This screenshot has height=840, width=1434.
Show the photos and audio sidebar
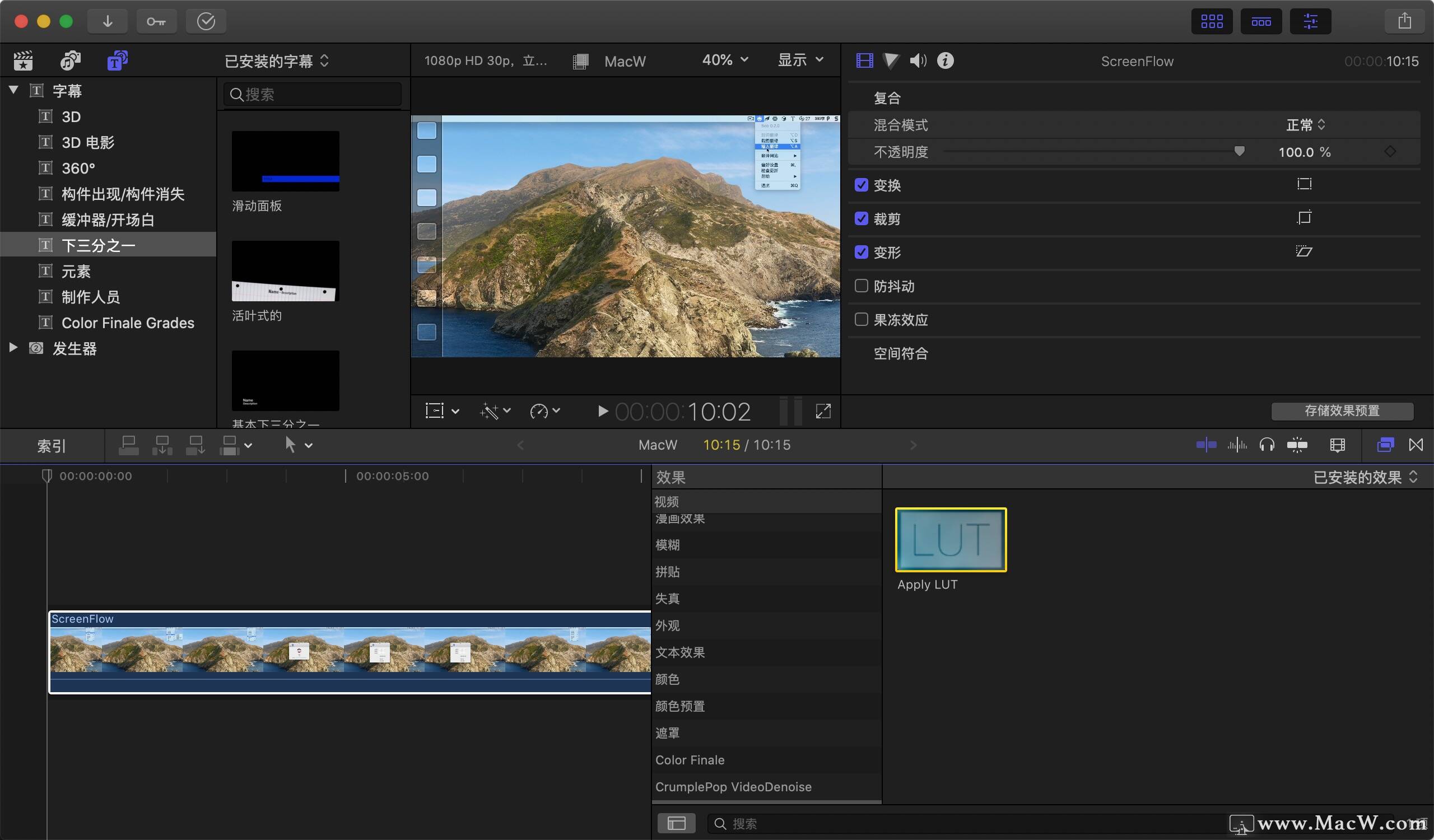click(71, 60)
